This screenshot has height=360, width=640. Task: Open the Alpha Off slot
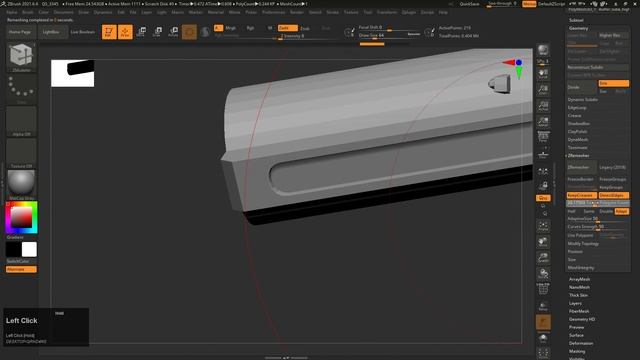(x=21, y=121)
